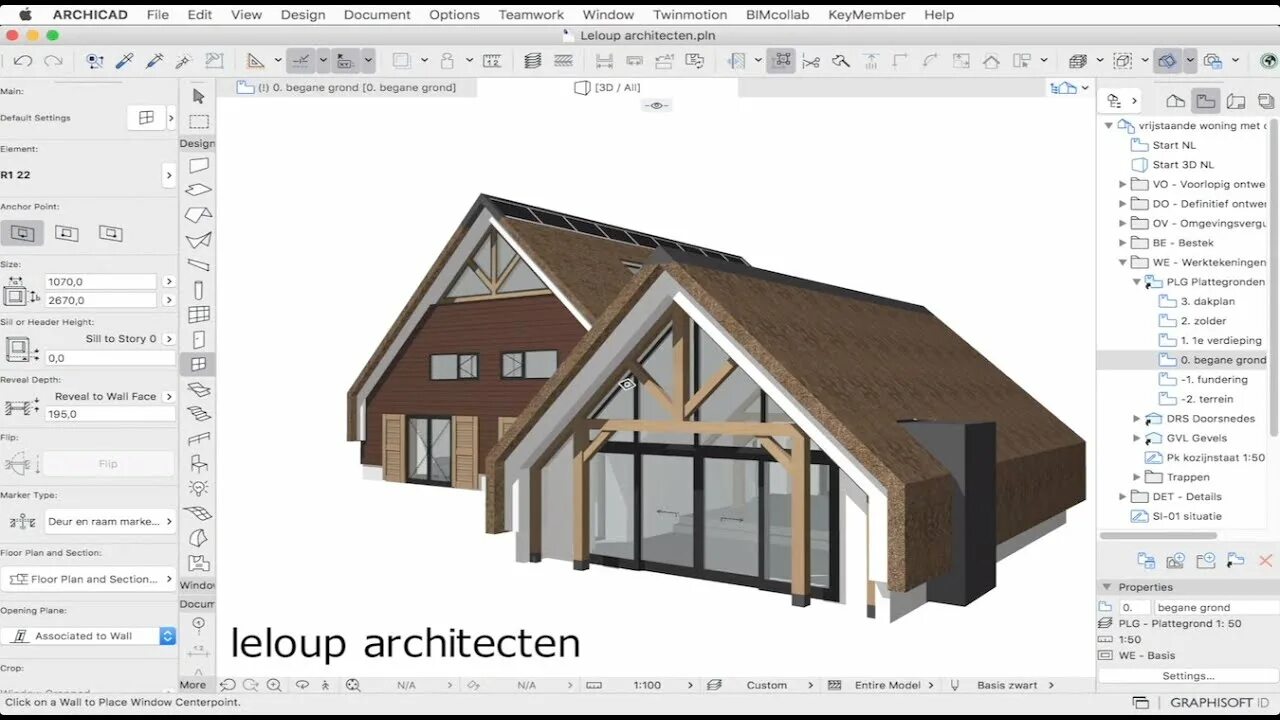
Task: Select the Roof tool
Action: click(x=199, y=215)
